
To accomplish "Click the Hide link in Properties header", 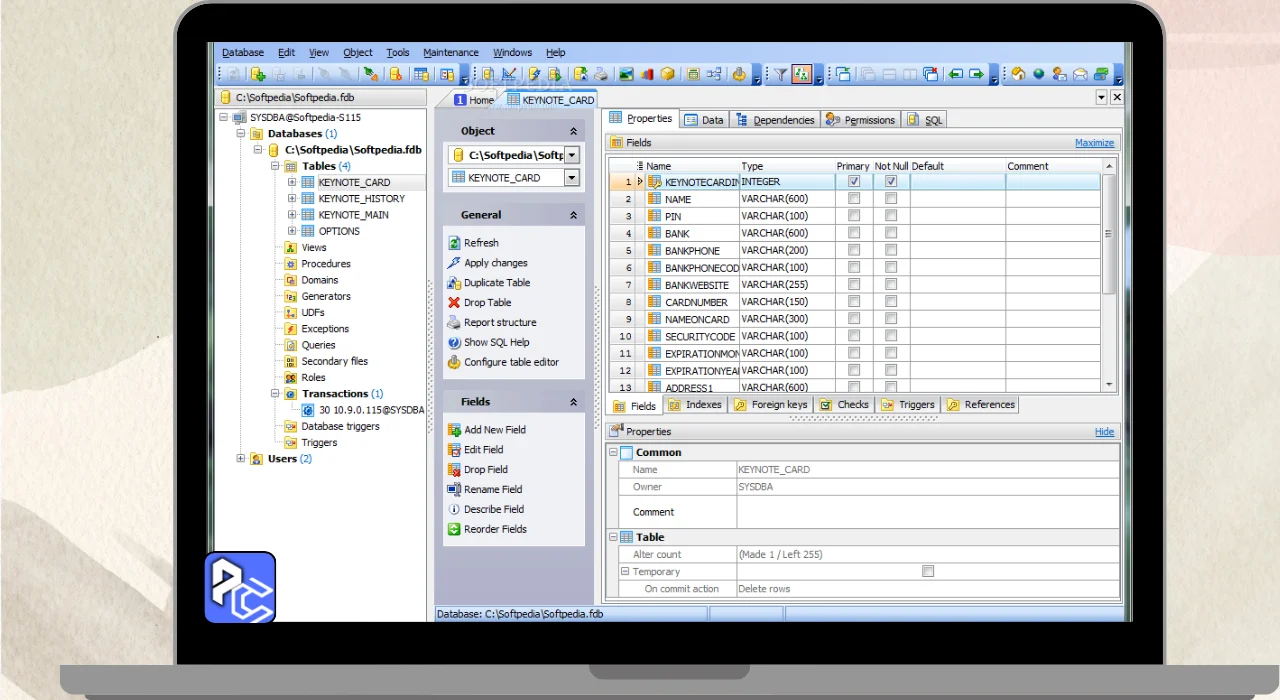I will click(x=1104, y=432).
